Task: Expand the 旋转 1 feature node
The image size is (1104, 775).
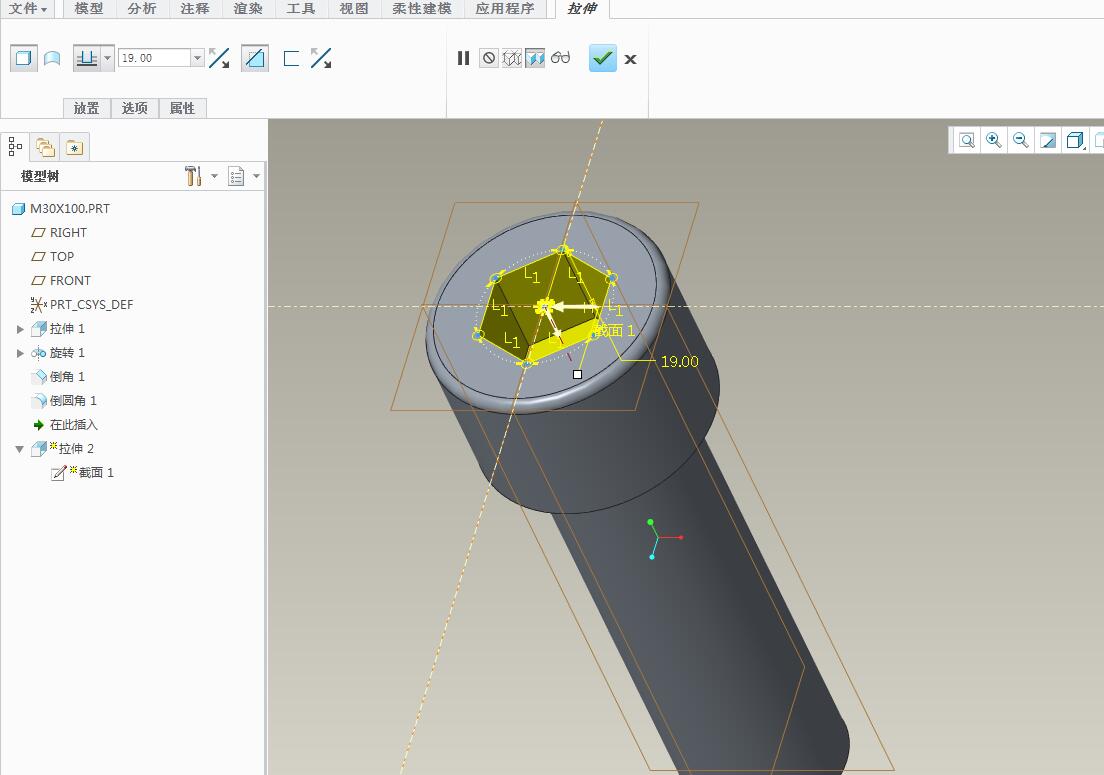Action: point(20,353)
